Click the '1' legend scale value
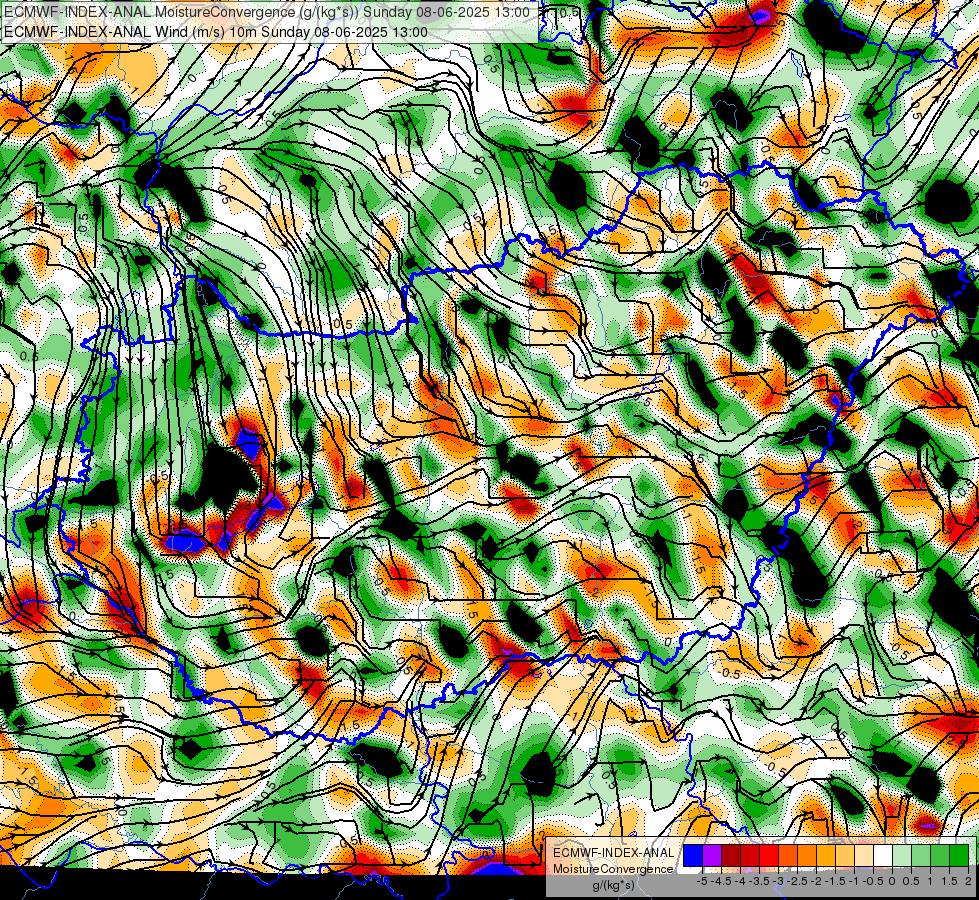This screenshot has height=900, width=979. 930,881
